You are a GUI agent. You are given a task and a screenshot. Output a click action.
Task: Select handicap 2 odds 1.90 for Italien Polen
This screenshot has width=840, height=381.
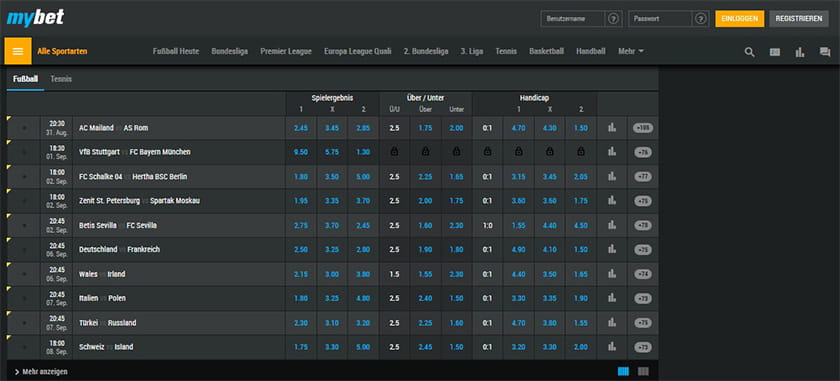click(581, 298)
